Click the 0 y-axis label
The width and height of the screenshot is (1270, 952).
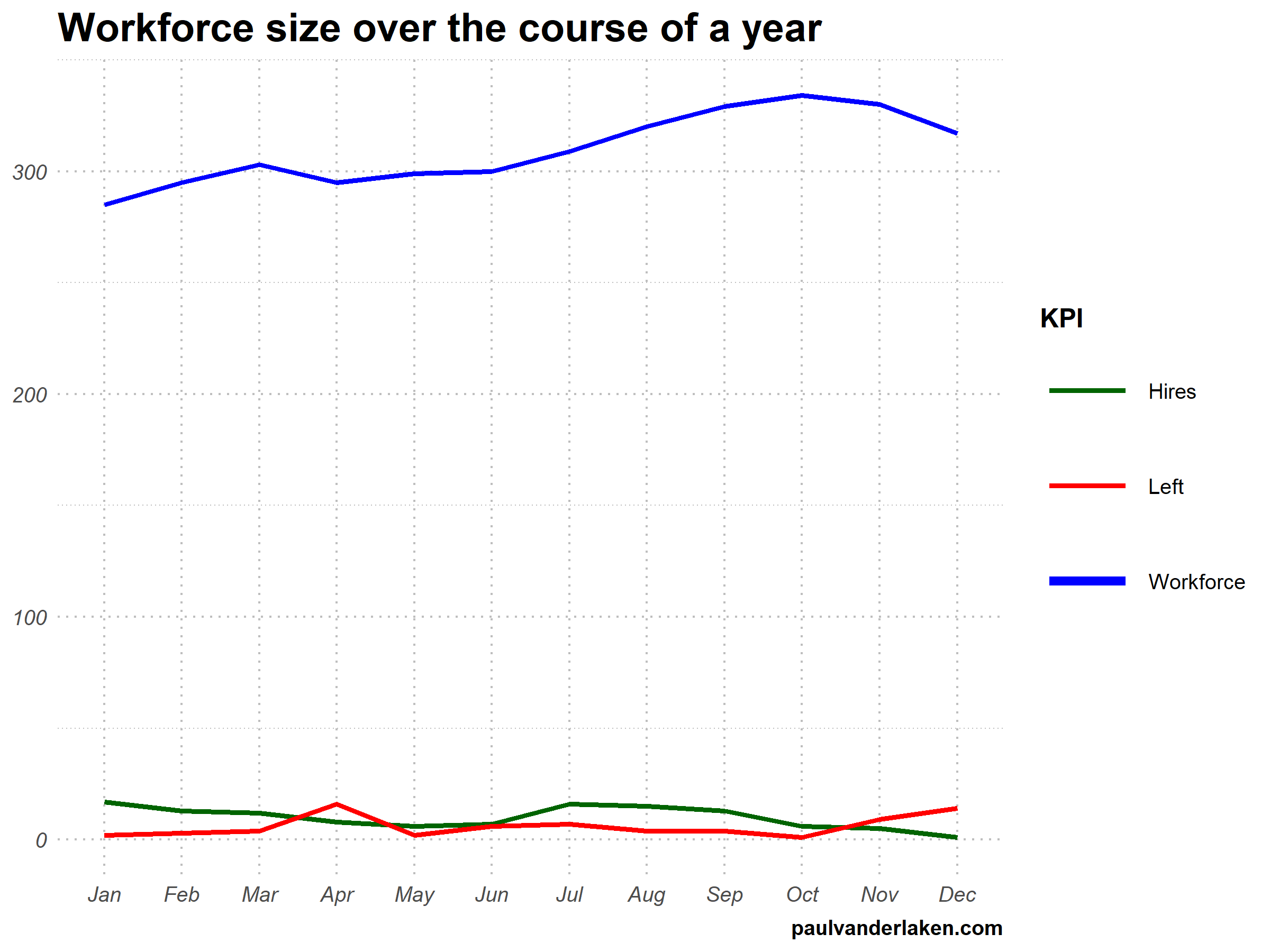41,840
